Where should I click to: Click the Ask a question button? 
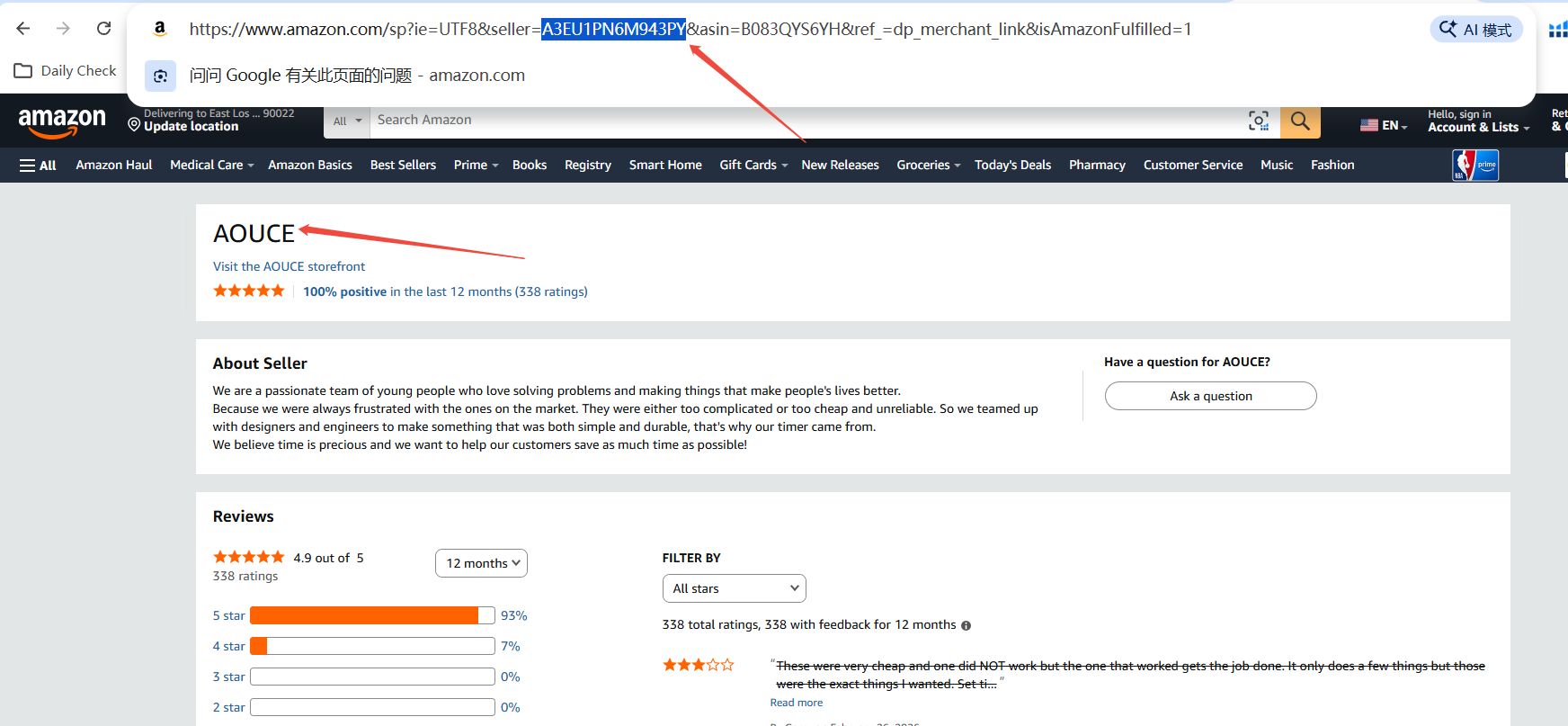[x=1210, y=396]
